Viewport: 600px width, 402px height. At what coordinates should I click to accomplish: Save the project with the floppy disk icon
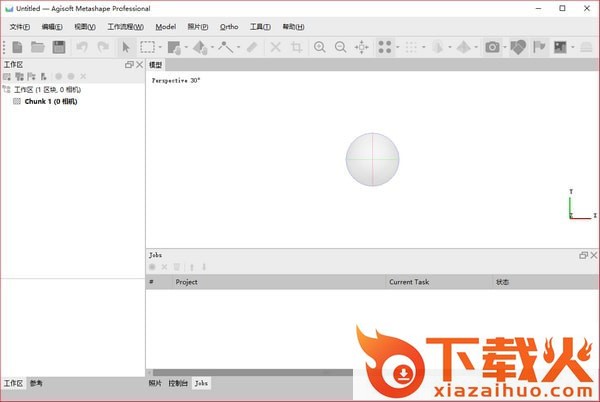[x=59, y=47]
